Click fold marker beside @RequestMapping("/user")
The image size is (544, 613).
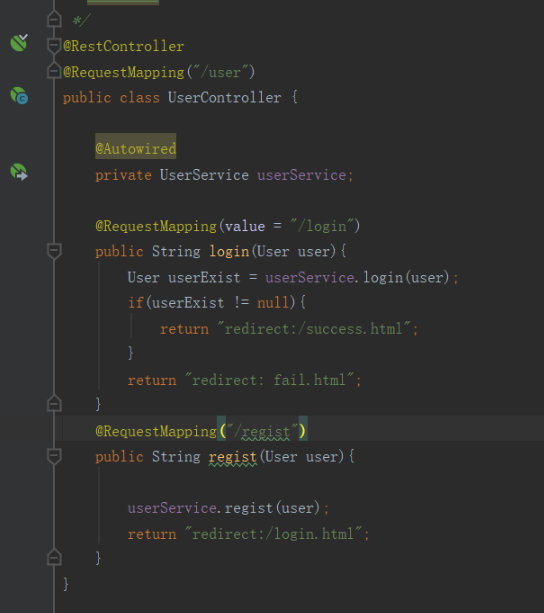pos(54,71)
